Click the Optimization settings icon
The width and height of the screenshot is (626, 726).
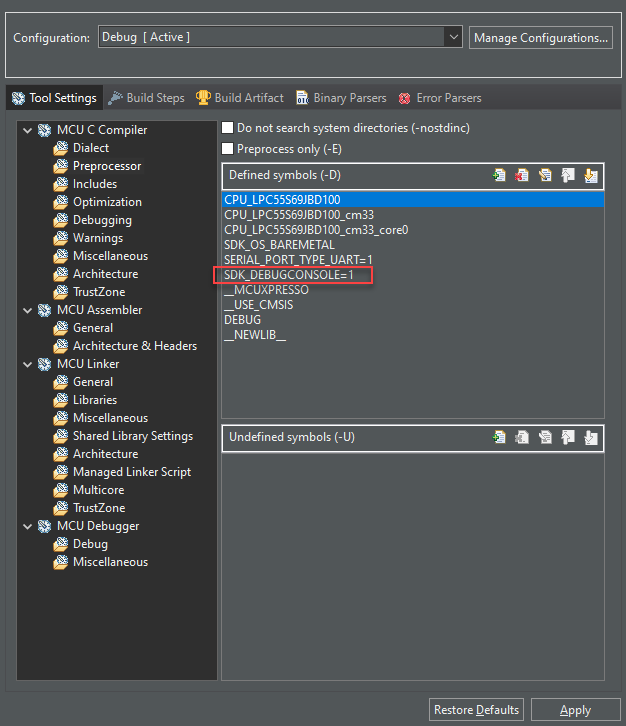tap(61, 202)
